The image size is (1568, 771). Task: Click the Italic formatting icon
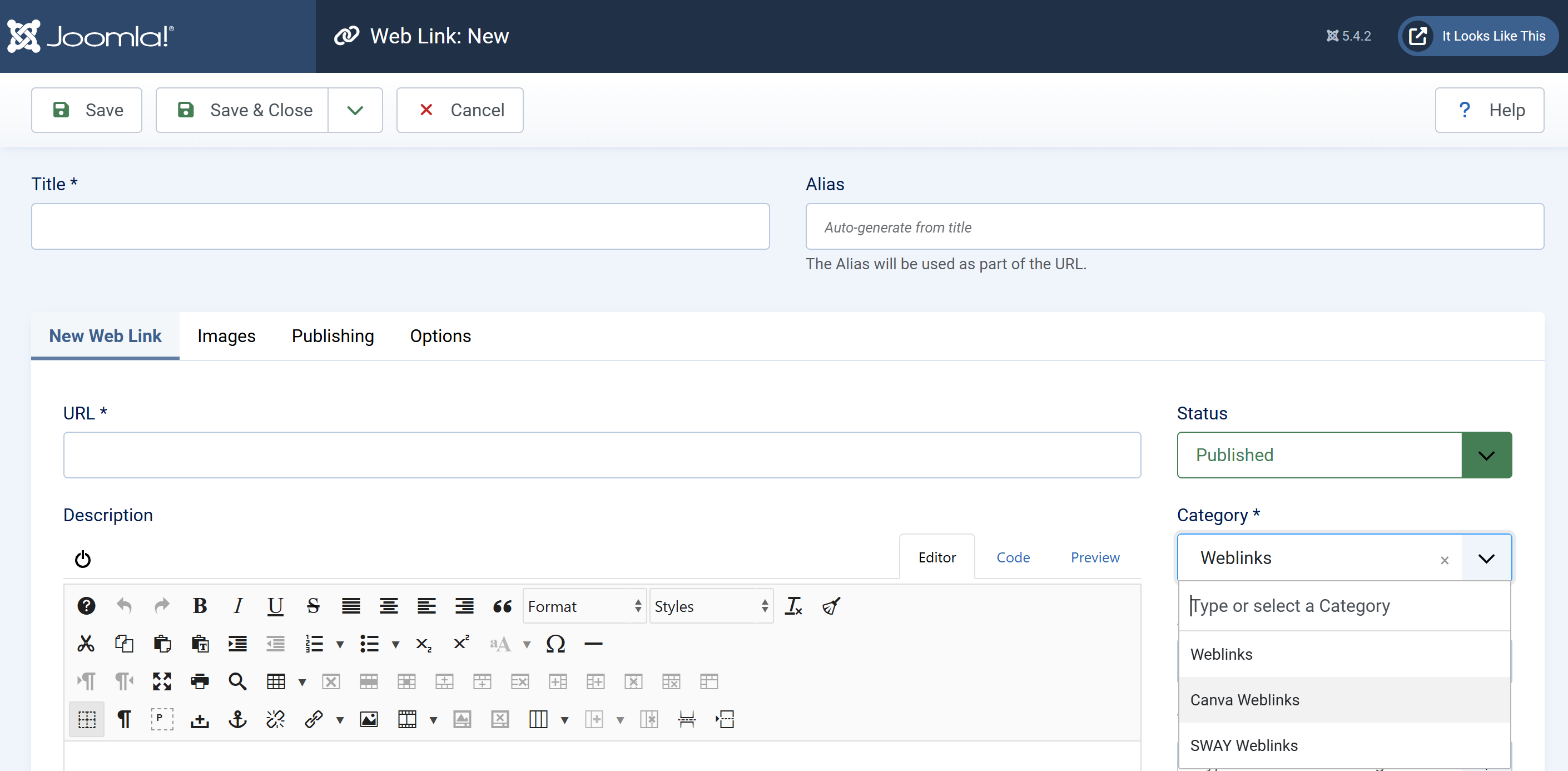point(238,606)
